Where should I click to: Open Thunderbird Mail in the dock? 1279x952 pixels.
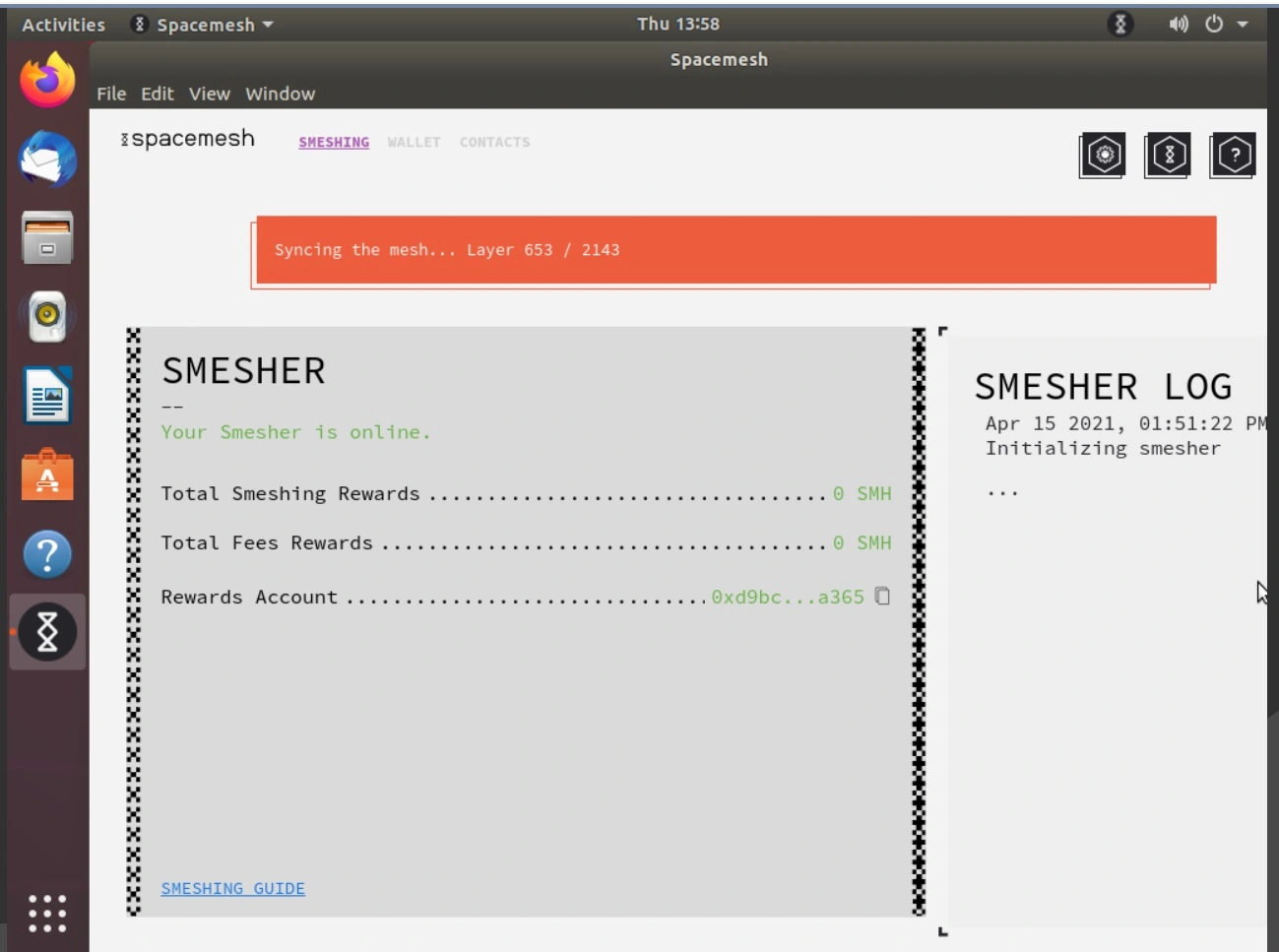(x=47, y=159)
